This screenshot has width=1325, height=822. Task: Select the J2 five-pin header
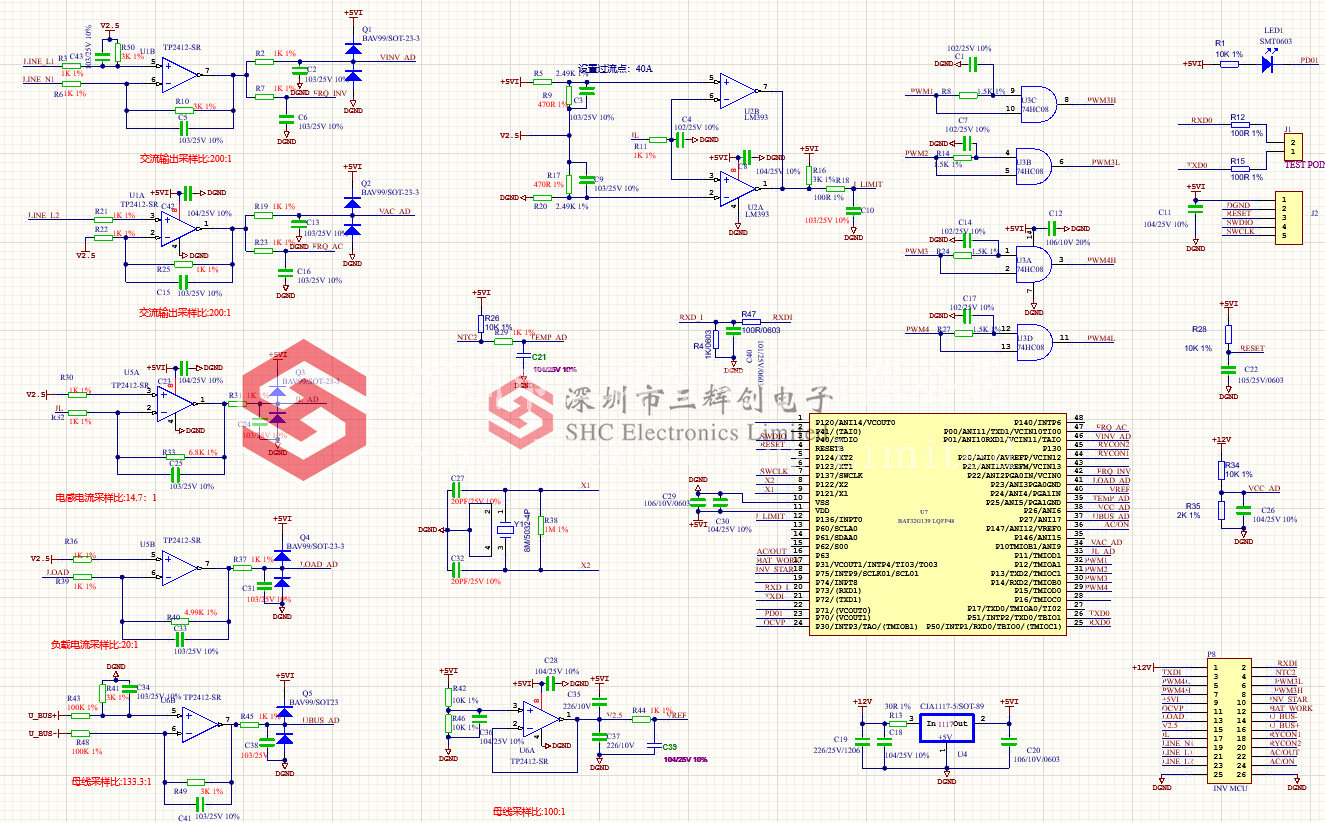point(1287,218)
